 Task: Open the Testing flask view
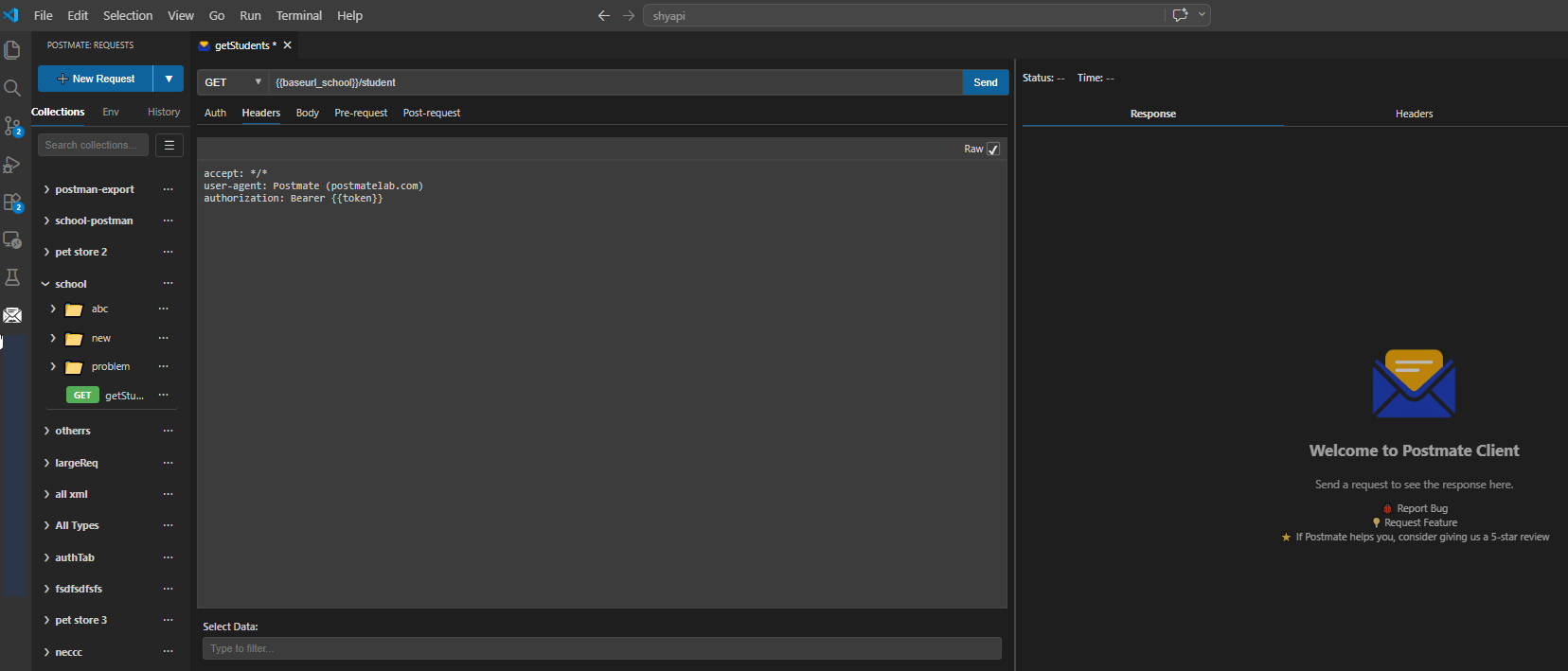point(12,277)
